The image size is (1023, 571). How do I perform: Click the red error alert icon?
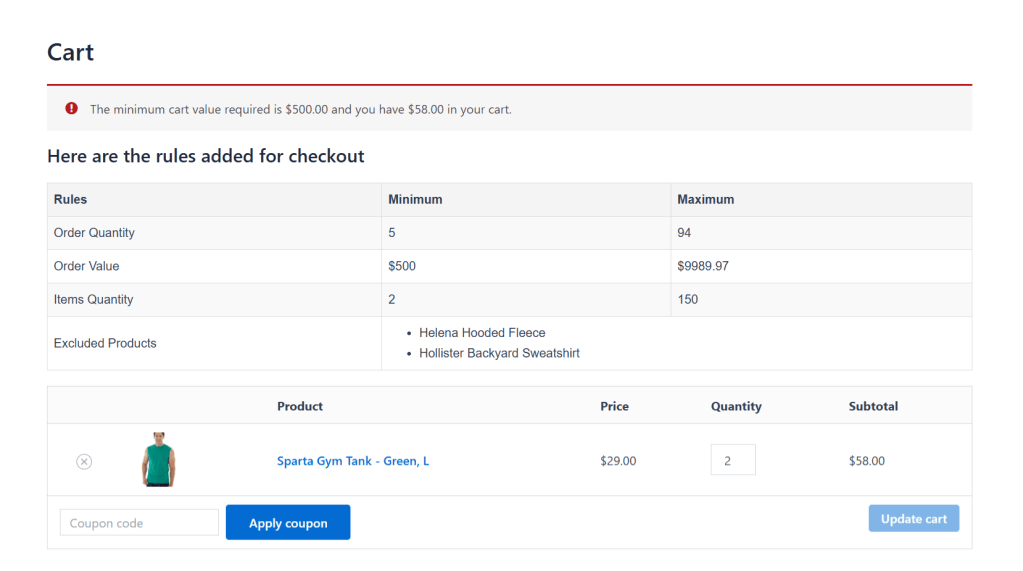pos(71,108)
